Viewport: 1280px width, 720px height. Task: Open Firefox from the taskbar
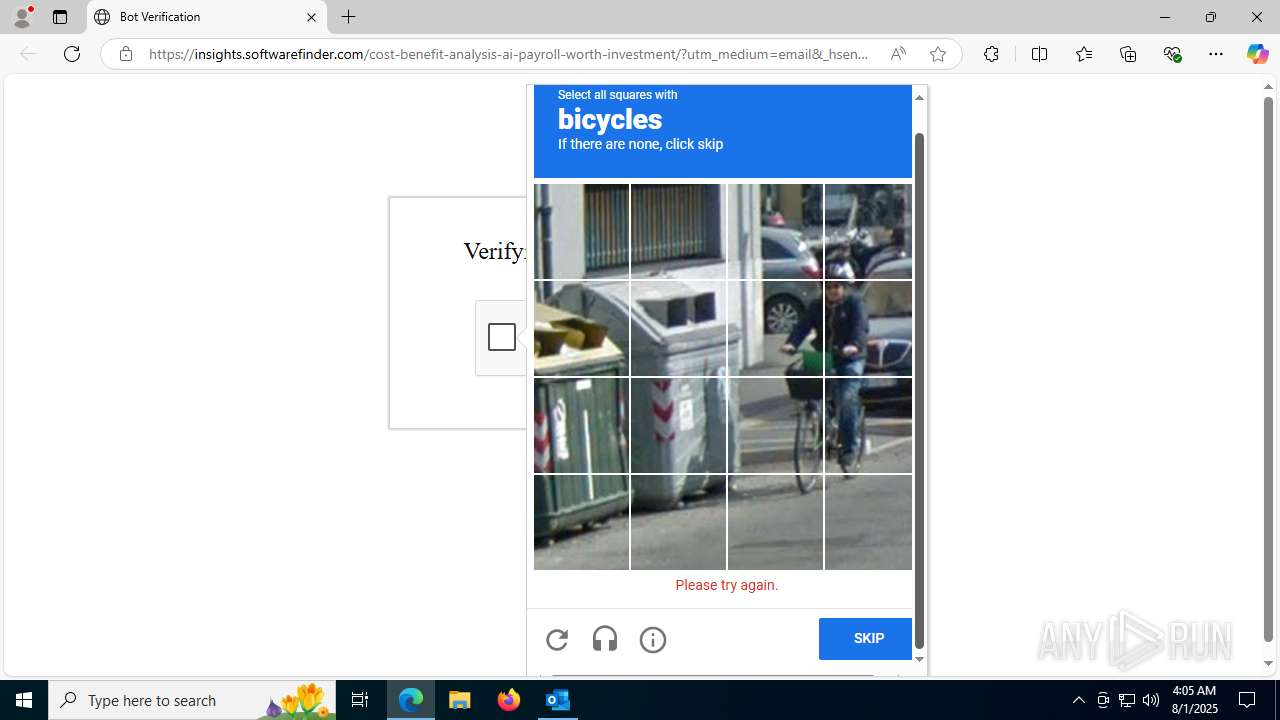click(x=509, y=700)
